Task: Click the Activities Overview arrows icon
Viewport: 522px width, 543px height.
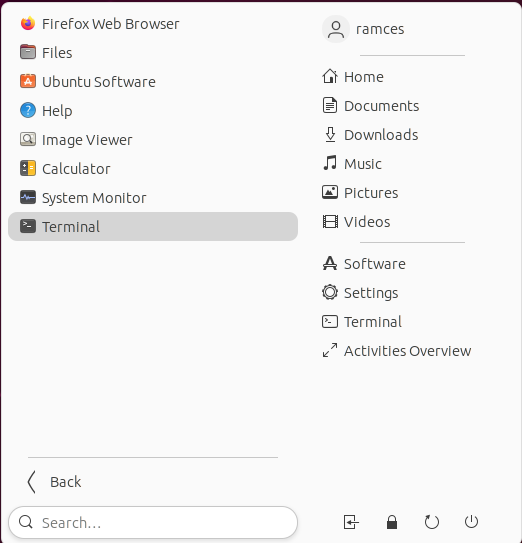Action: point(330,350)
